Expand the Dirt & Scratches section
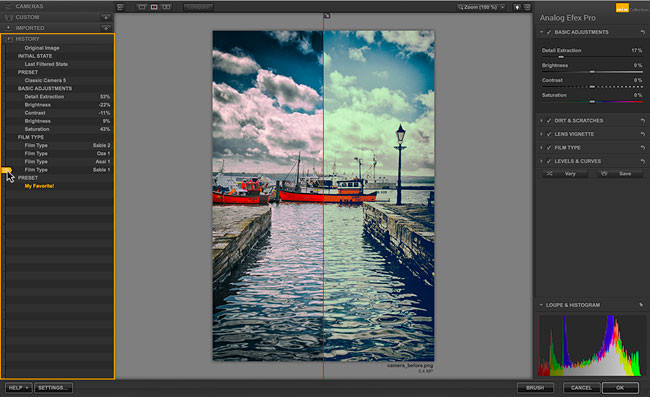 point(541,120)
